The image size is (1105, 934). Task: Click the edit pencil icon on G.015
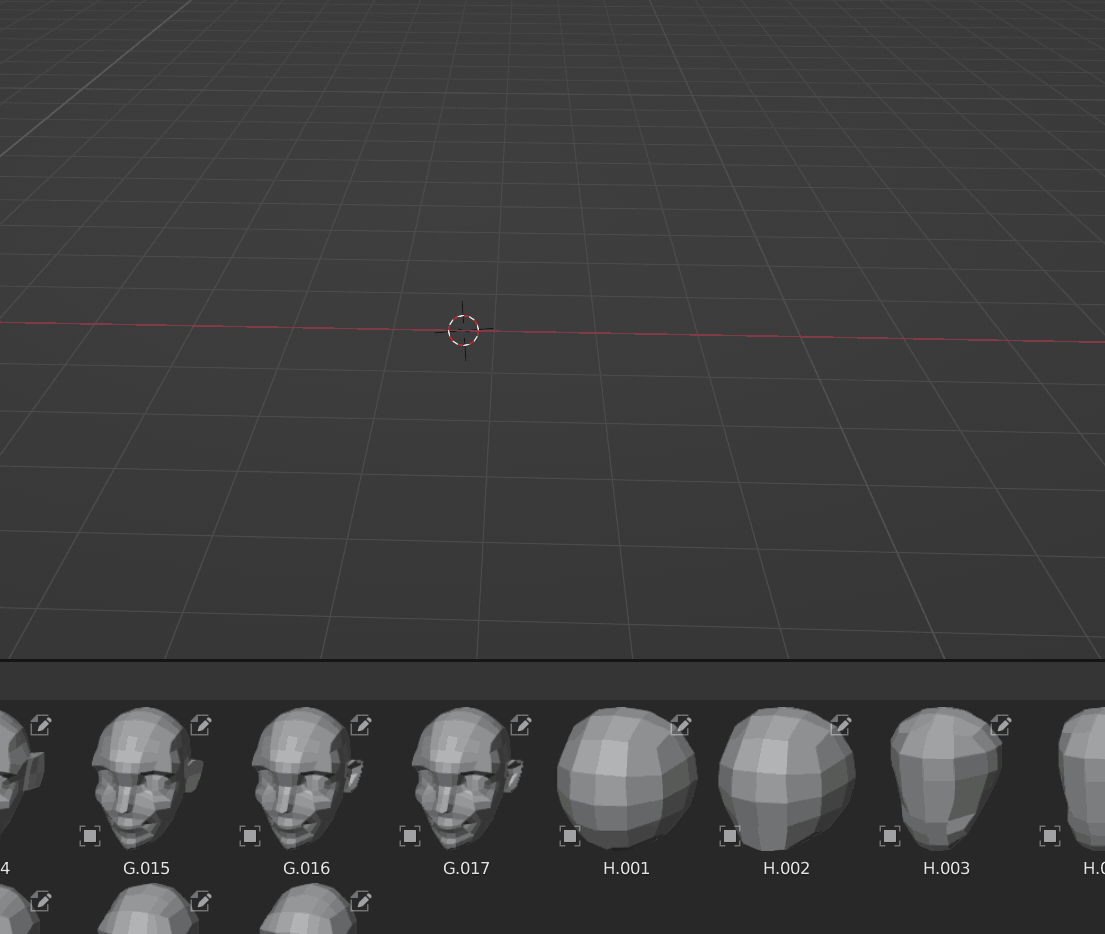(200, 725)
